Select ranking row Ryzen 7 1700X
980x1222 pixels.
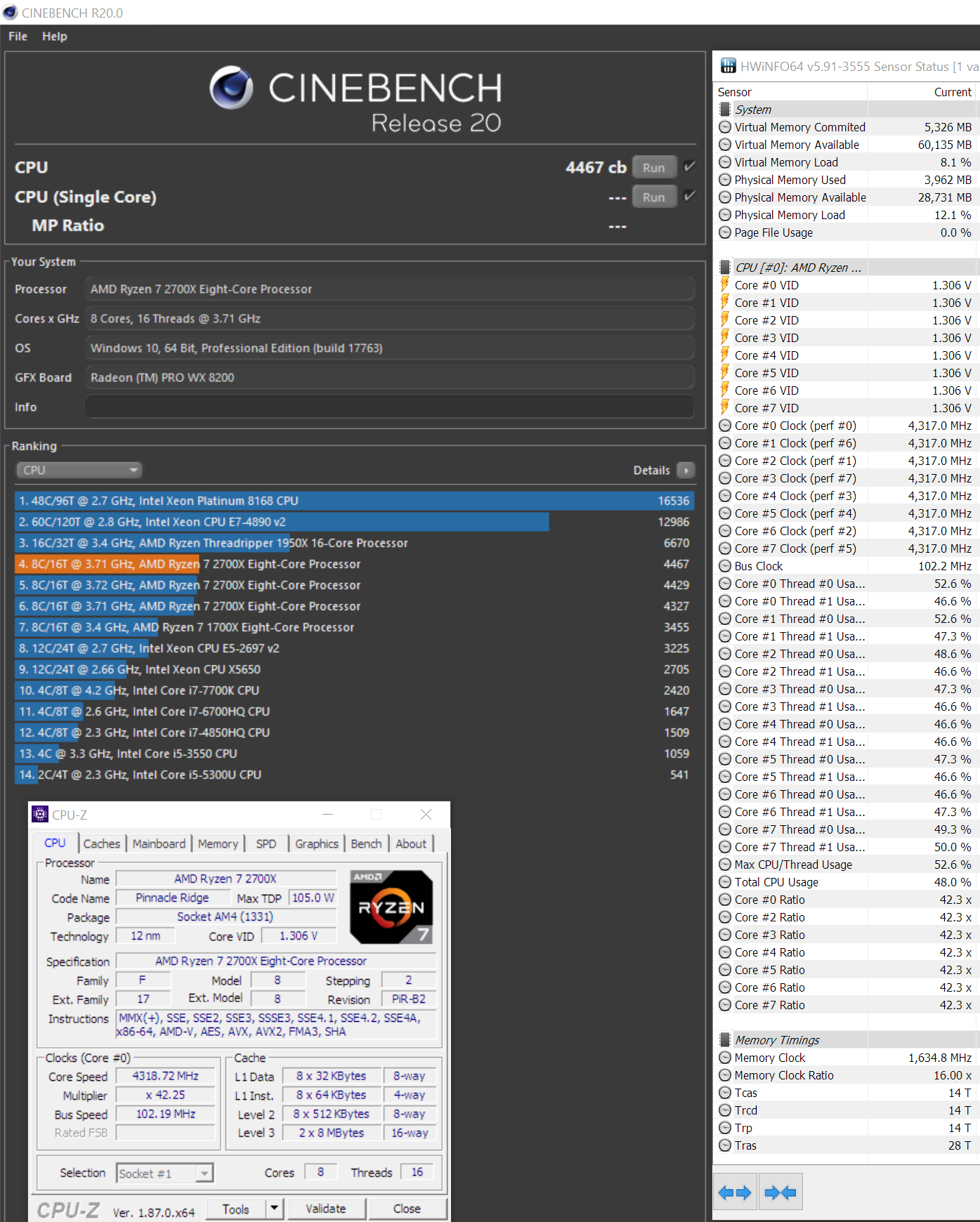354,627
